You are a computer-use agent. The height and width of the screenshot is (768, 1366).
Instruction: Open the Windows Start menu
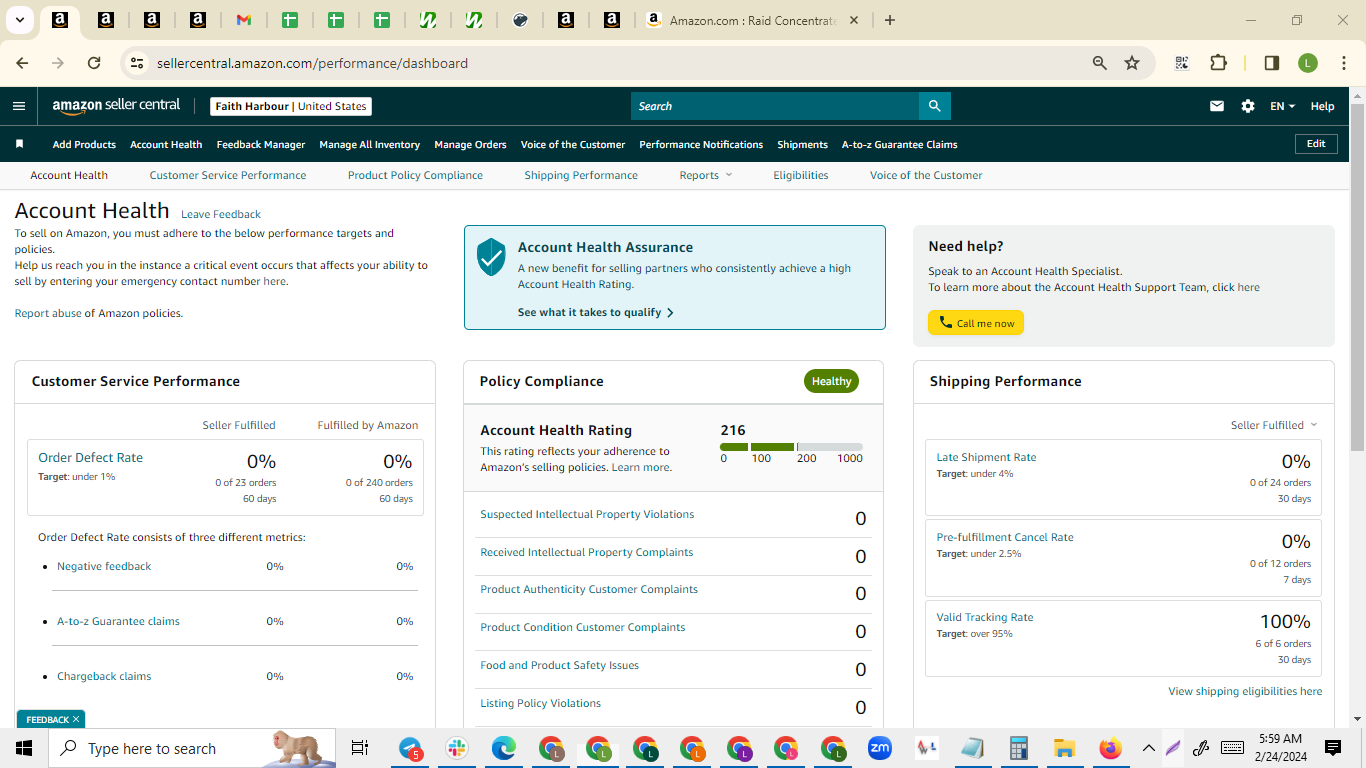tap(24, 748)
